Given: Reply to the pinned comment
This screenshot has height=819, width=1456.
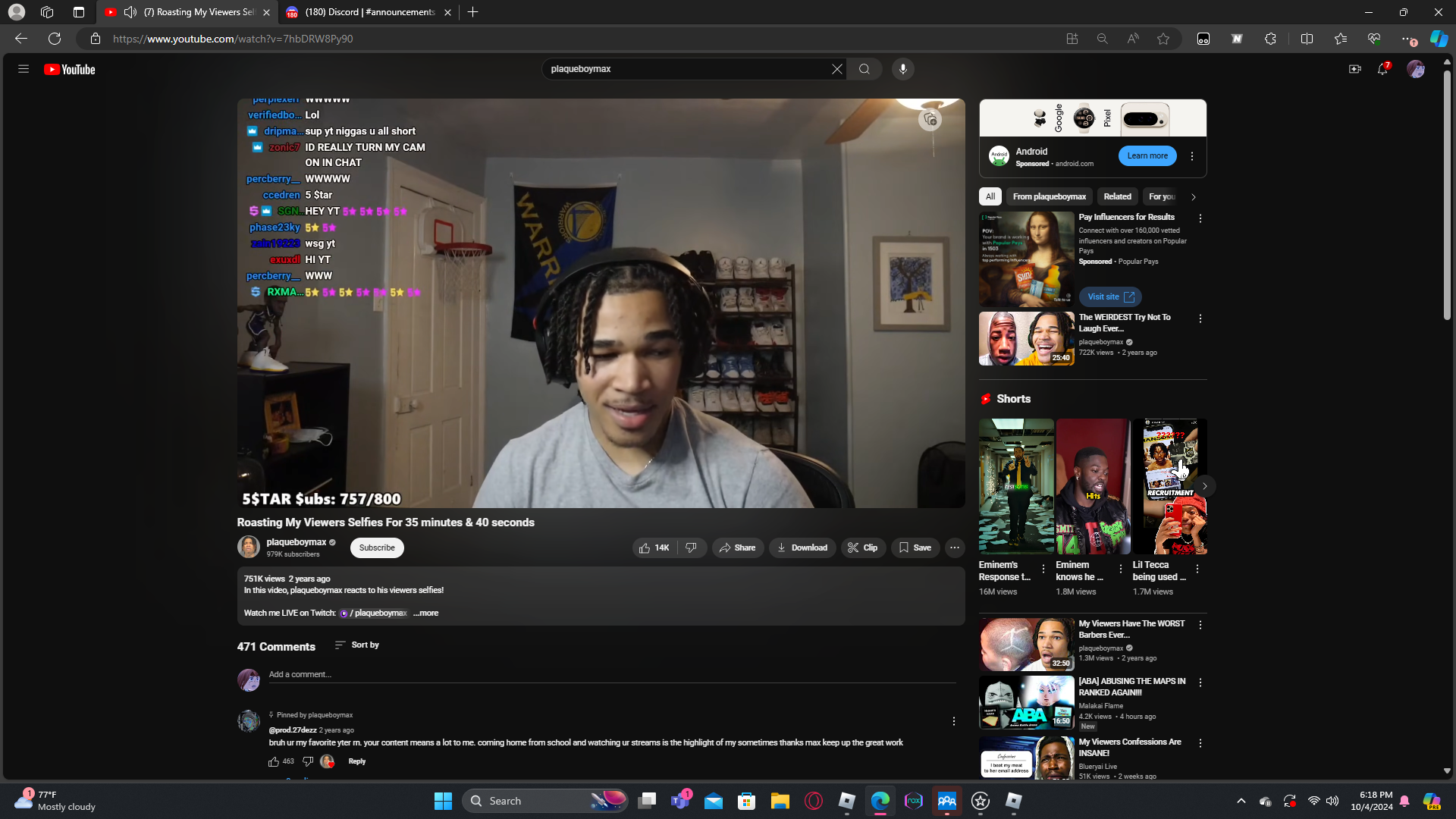Looking at the screenshot, I should [357, 761].
